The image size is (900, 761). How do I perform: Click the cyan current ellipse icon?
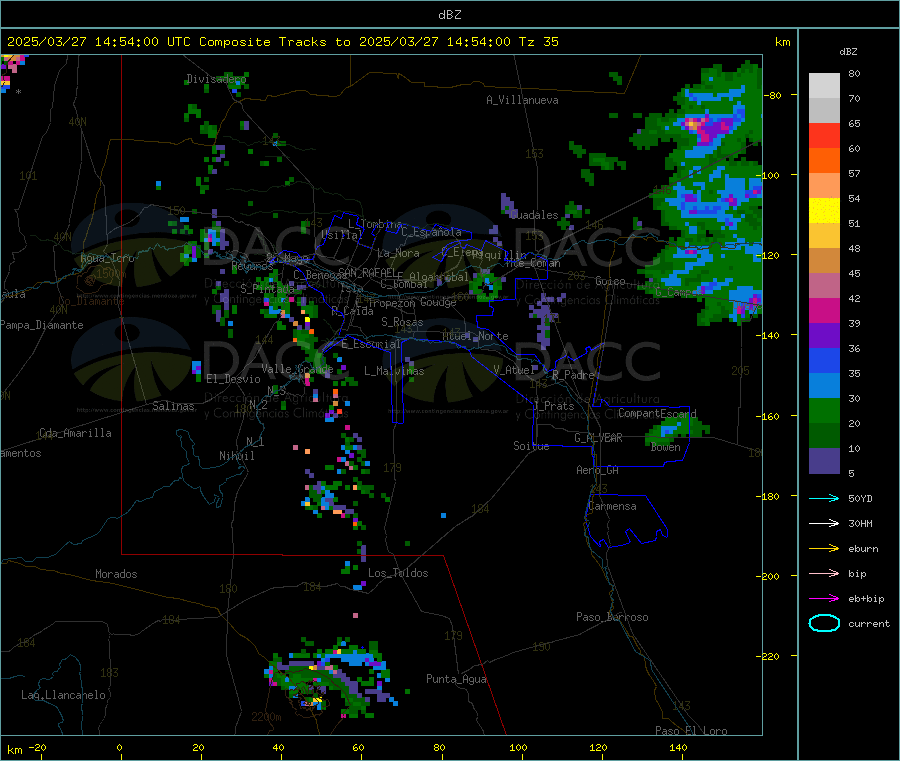point(824,623)
